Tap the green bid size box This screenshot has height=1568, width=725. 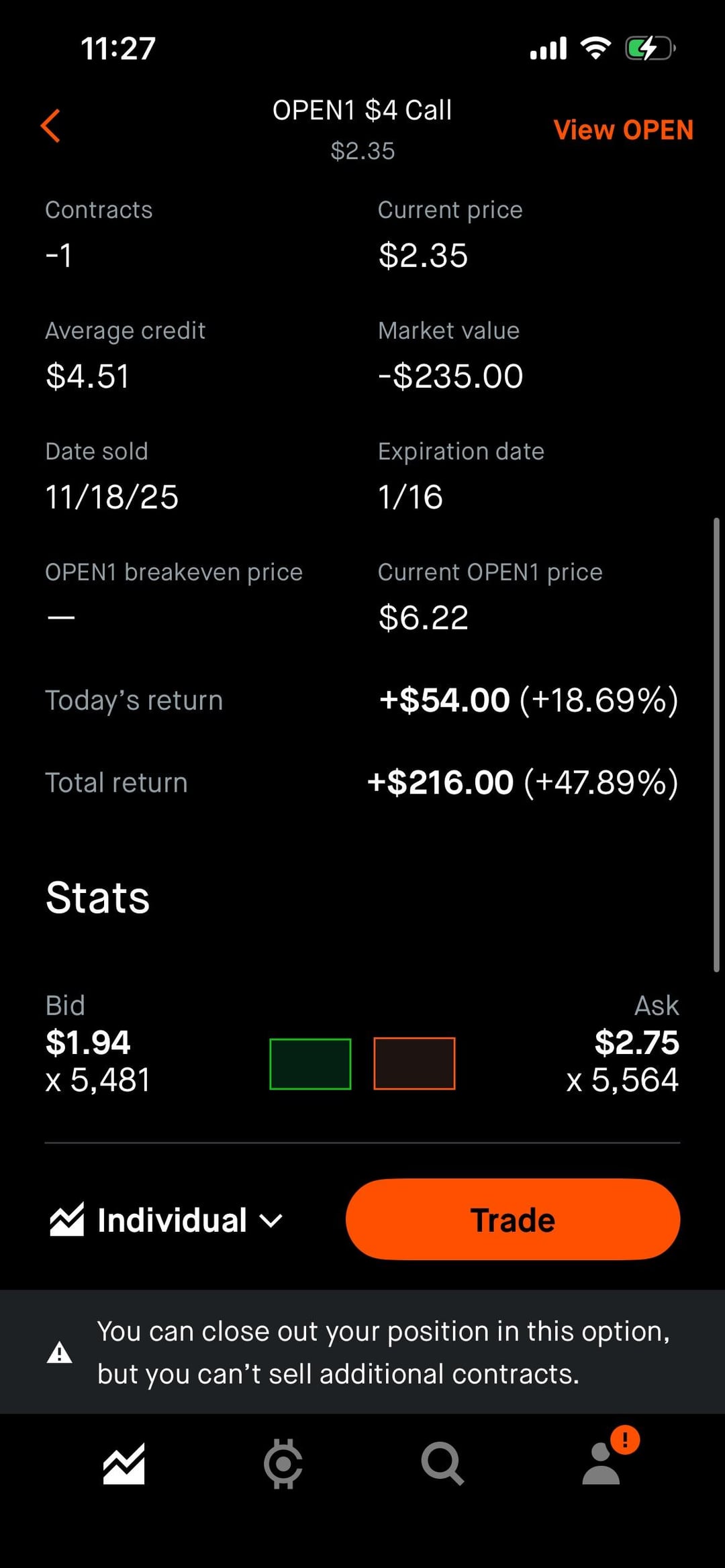click(x=310, y=1063)
